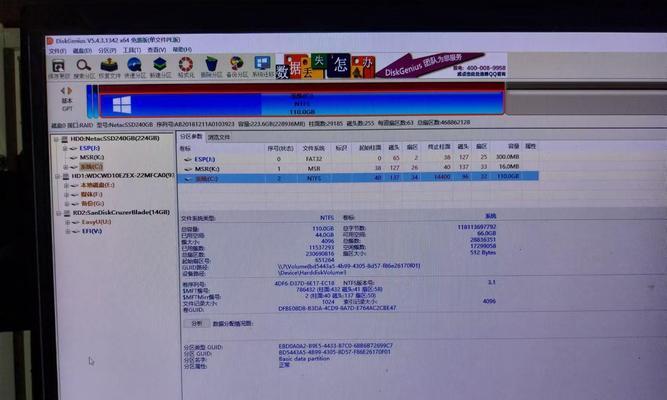Expand the EasyU(U:) tree node
Viewport: 667px width, 400px height.
coord(67,222)
